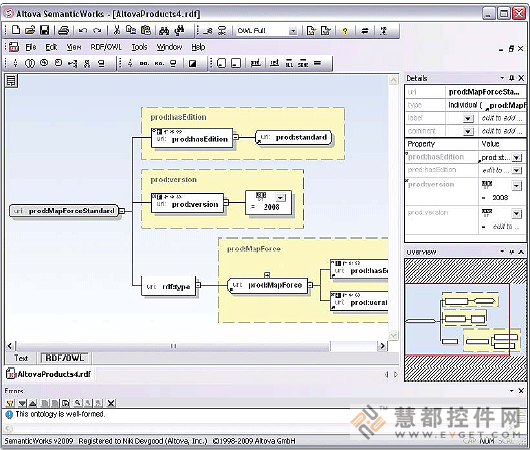Click the double-arrow reload icon in top toolbar
This screenshot has width=530, height=450.
point(364,31)
